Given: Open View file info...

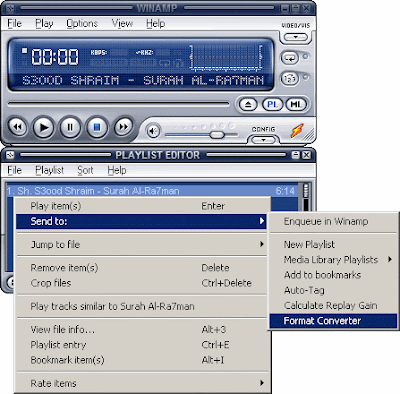Looking at the screenshot, I should coord(141,330).
